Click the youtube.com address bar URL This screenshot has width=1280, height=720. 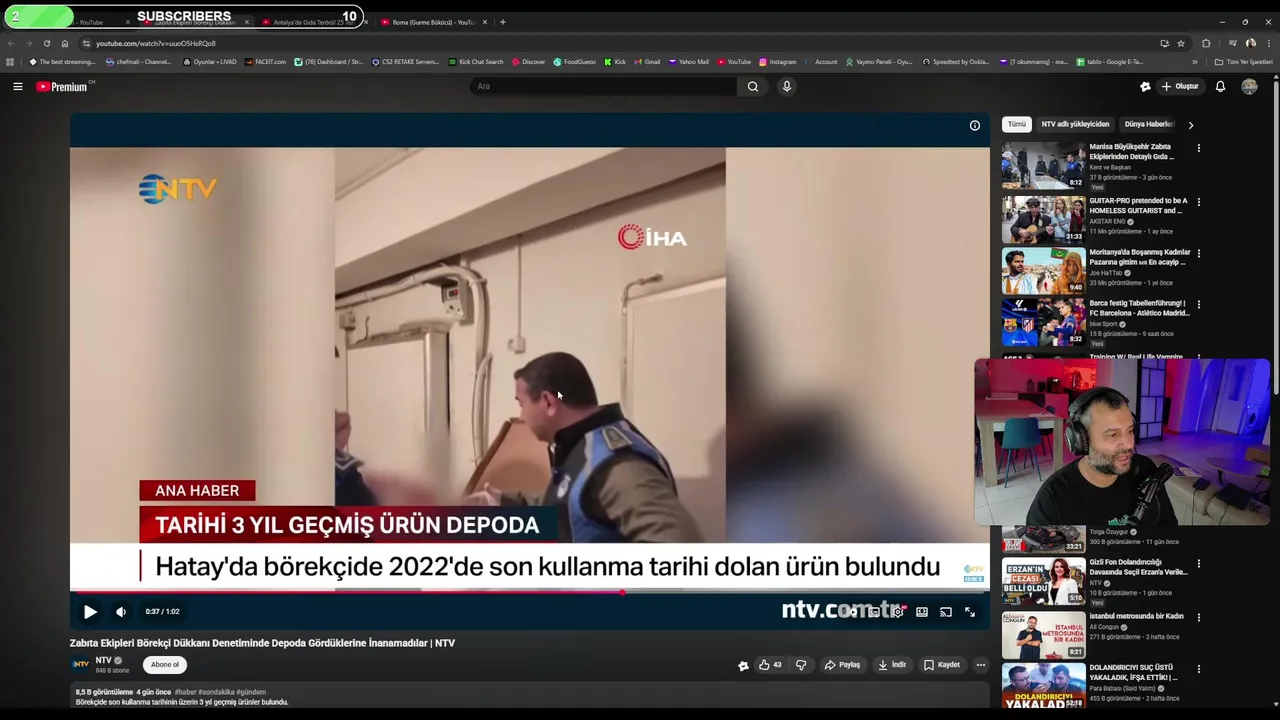pos(156,44)
